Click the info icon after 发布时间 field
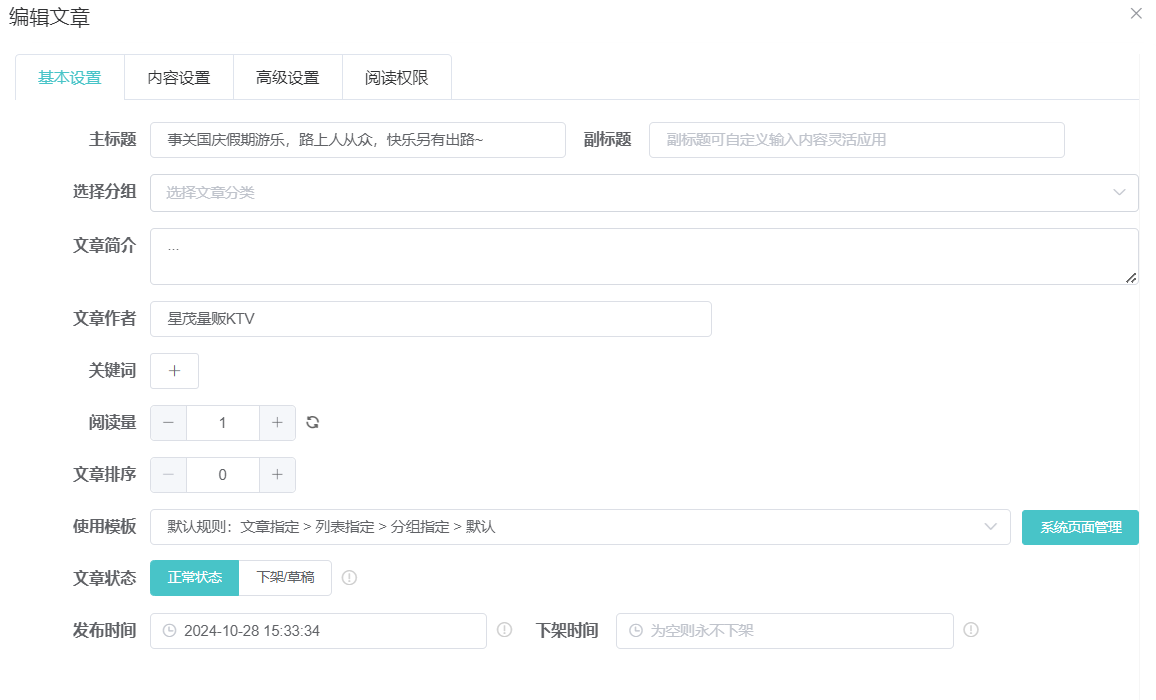Image resolution: width=1156 pixels, height=700 pixels. point(504,630)
